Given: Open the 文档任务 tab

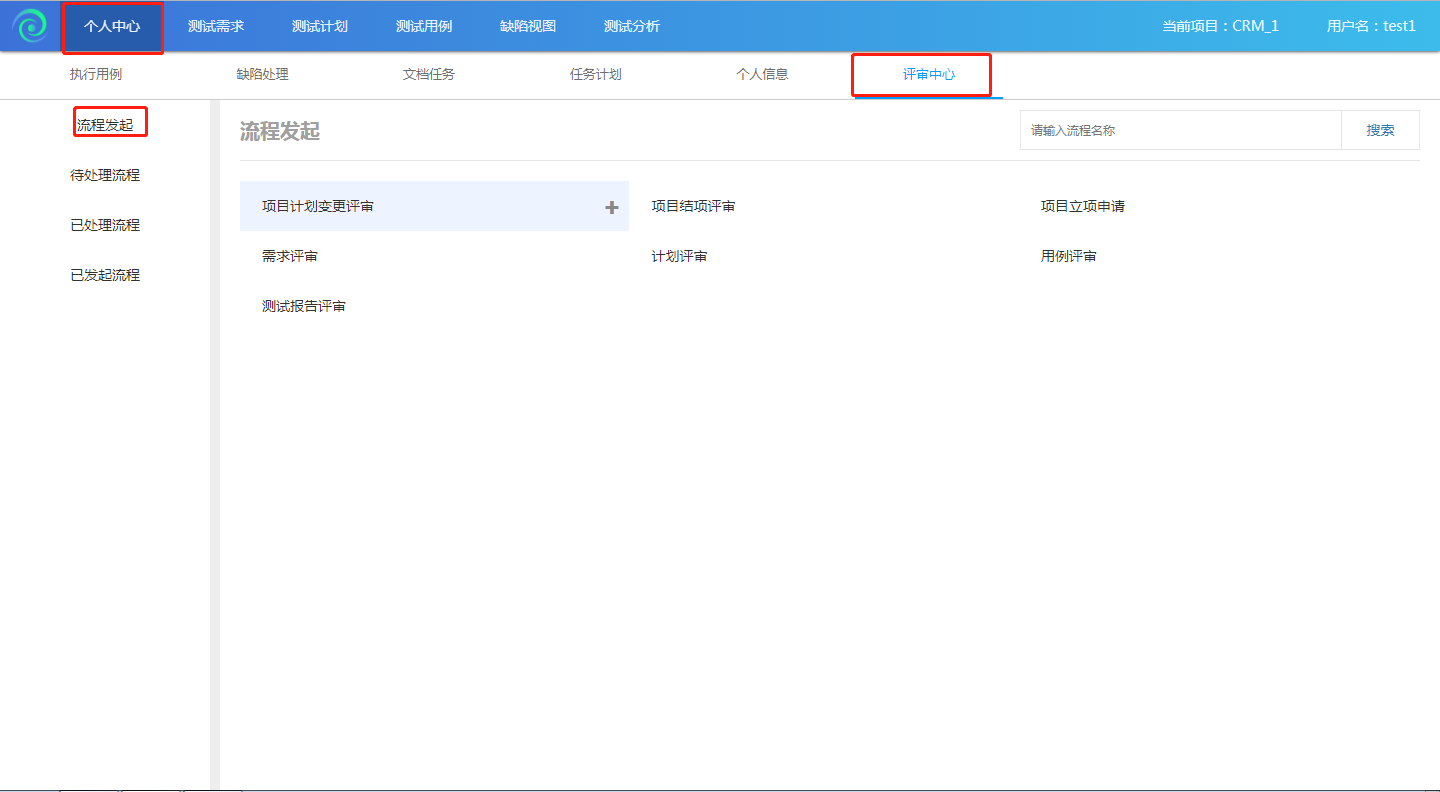Looking at the screenshot, I should (x=429, y=75).
